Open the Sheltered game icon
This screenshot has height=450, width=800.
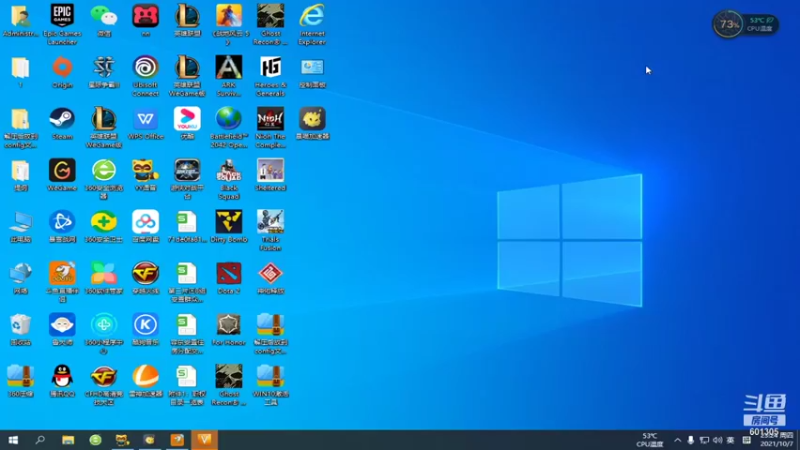[x=270, y=175]
